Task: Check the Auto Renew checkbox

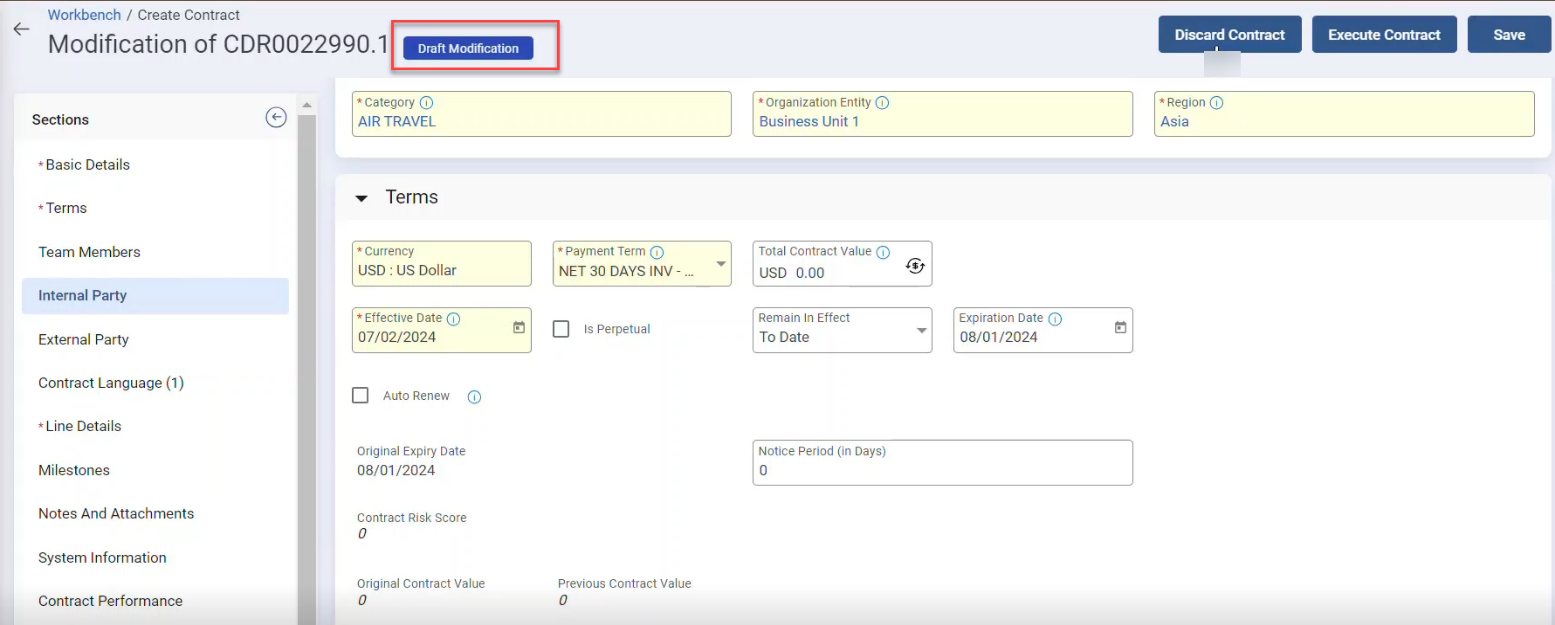Action: [361, 396]
